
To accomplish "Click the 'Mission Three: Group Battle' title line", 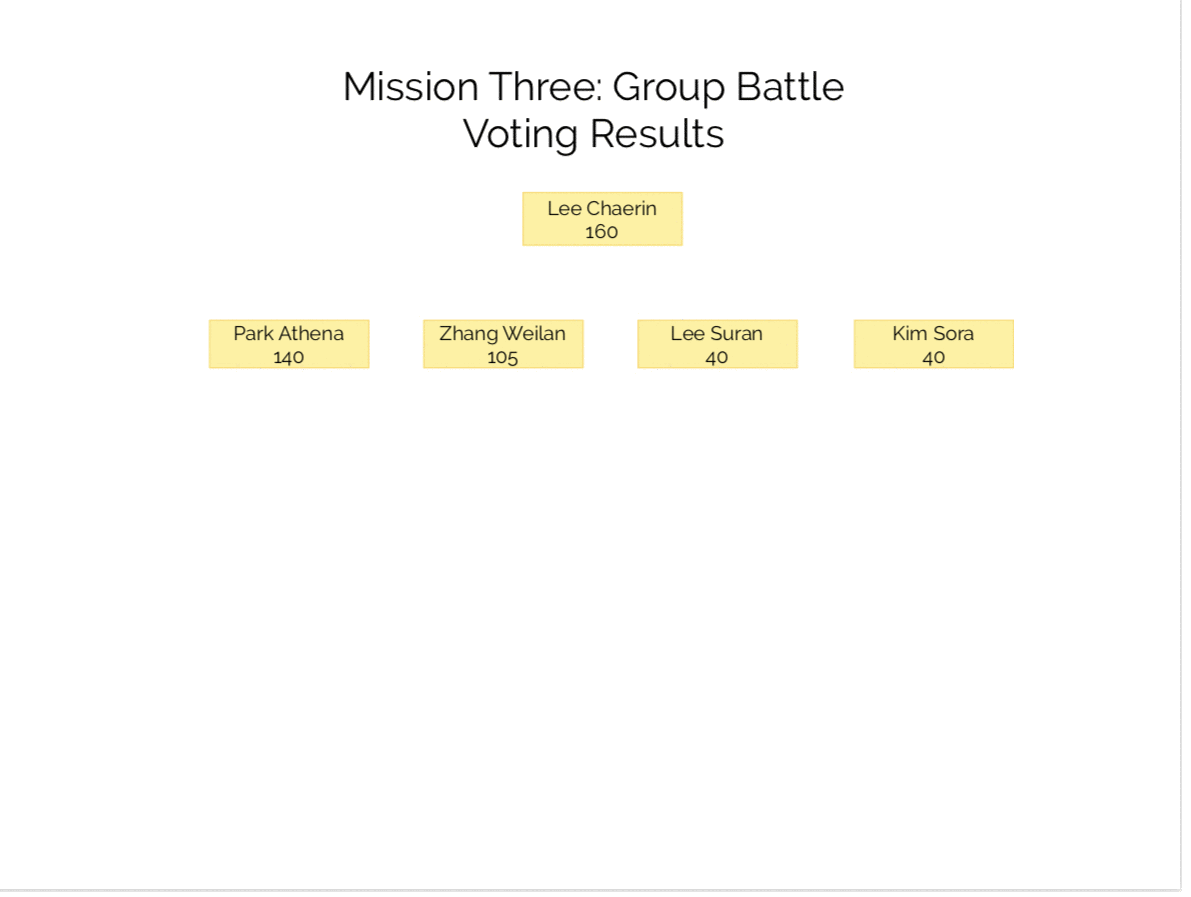I will [593, 87].
